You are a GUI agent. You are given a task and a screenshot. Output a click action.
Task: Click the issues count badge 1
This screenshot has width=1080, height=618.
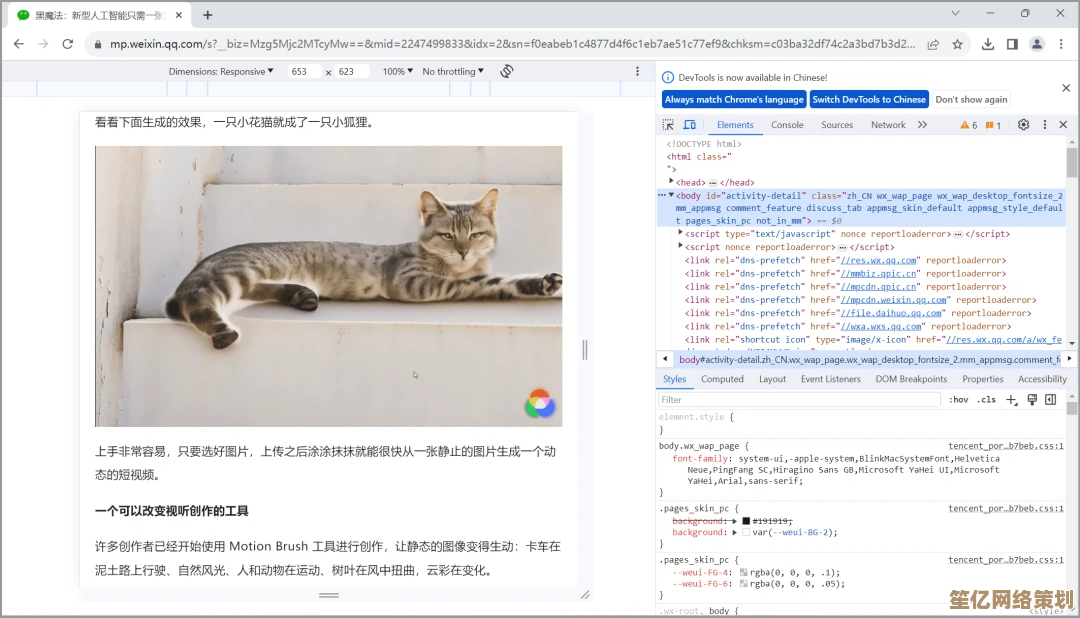pyautogui.click(x=993, y=125)
